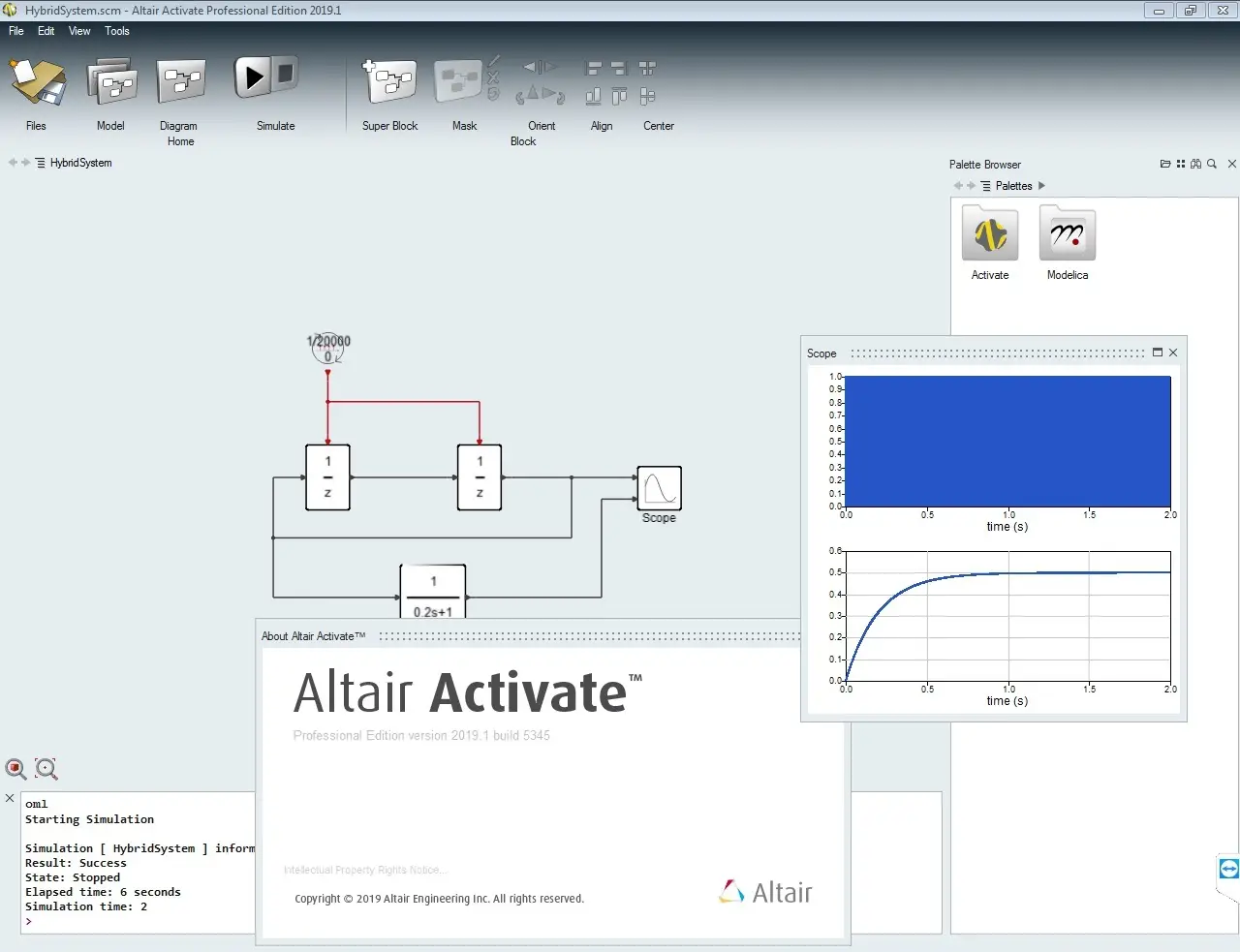Stop the simulation with the stop button
1240x952 pixels.
pyautogui.click(x=286, y=74)
